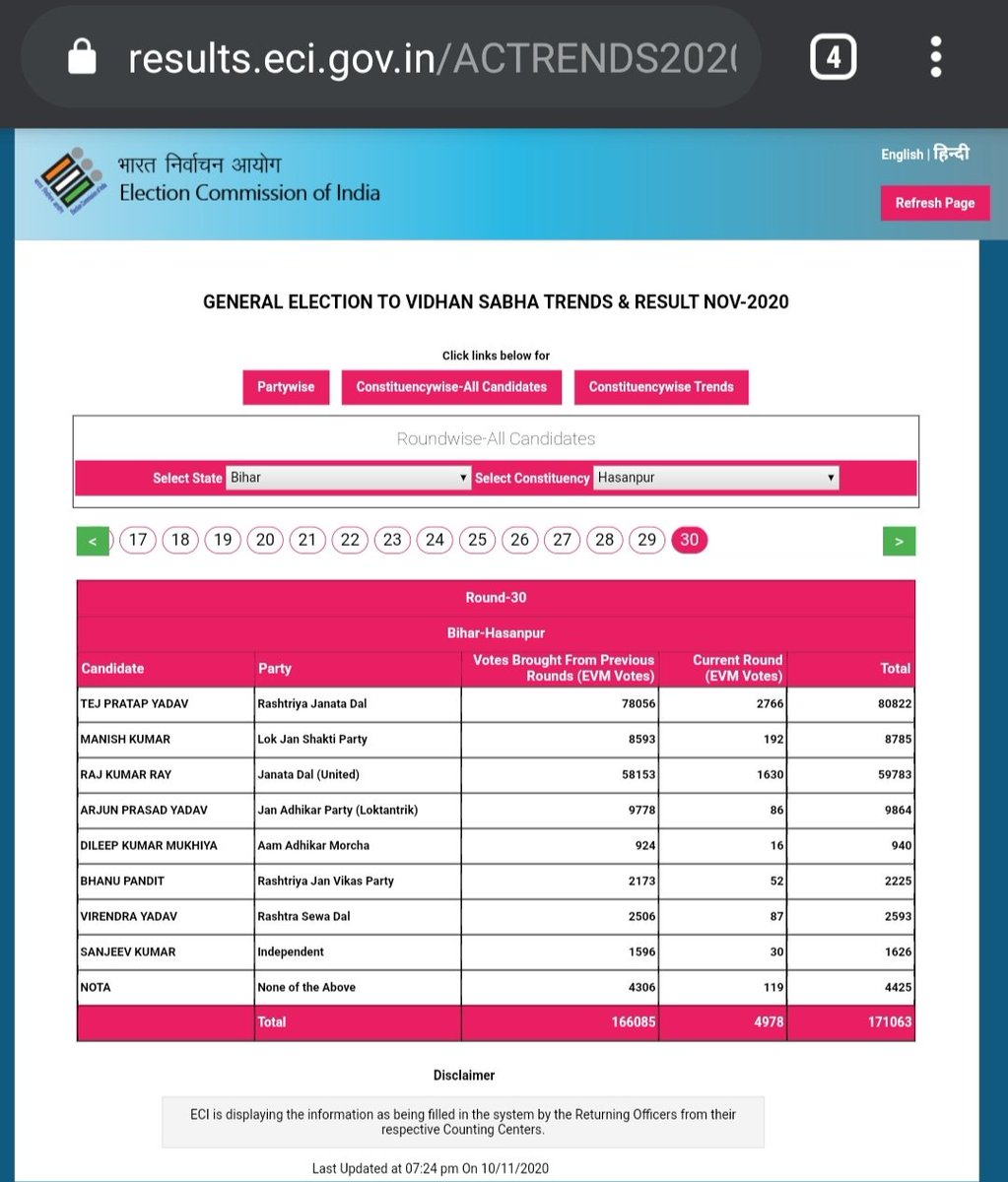The height and width of the screenshot is (1182, 1008).
Task: Click candidate name DILEEP KUMAR MUKHIYA
Action: coord(149,845)
